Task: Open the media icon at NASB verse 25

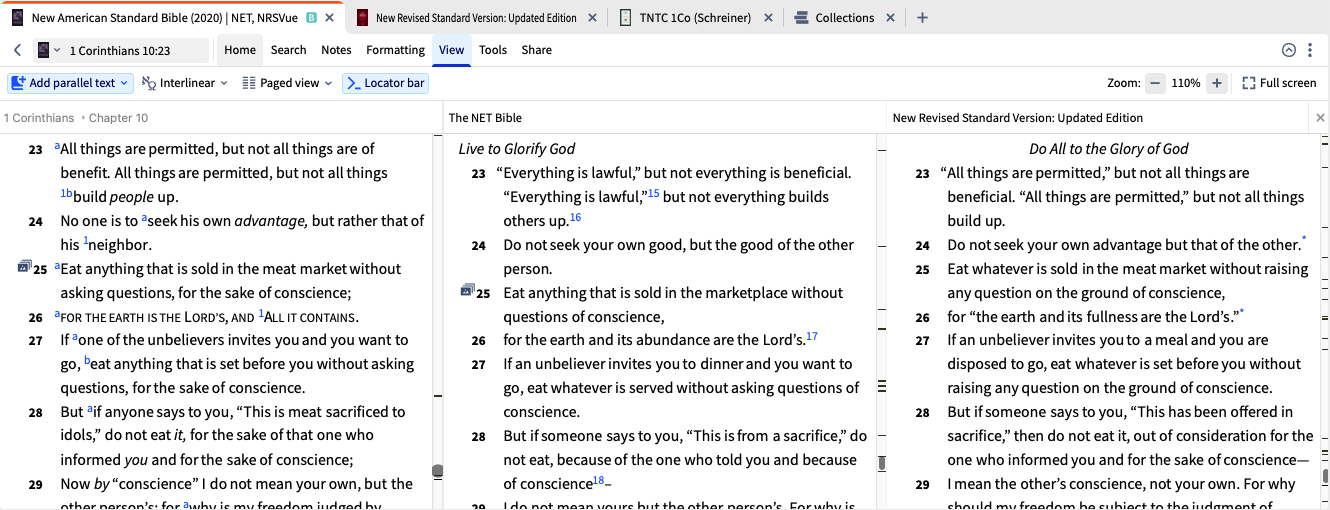Action: 25,267
